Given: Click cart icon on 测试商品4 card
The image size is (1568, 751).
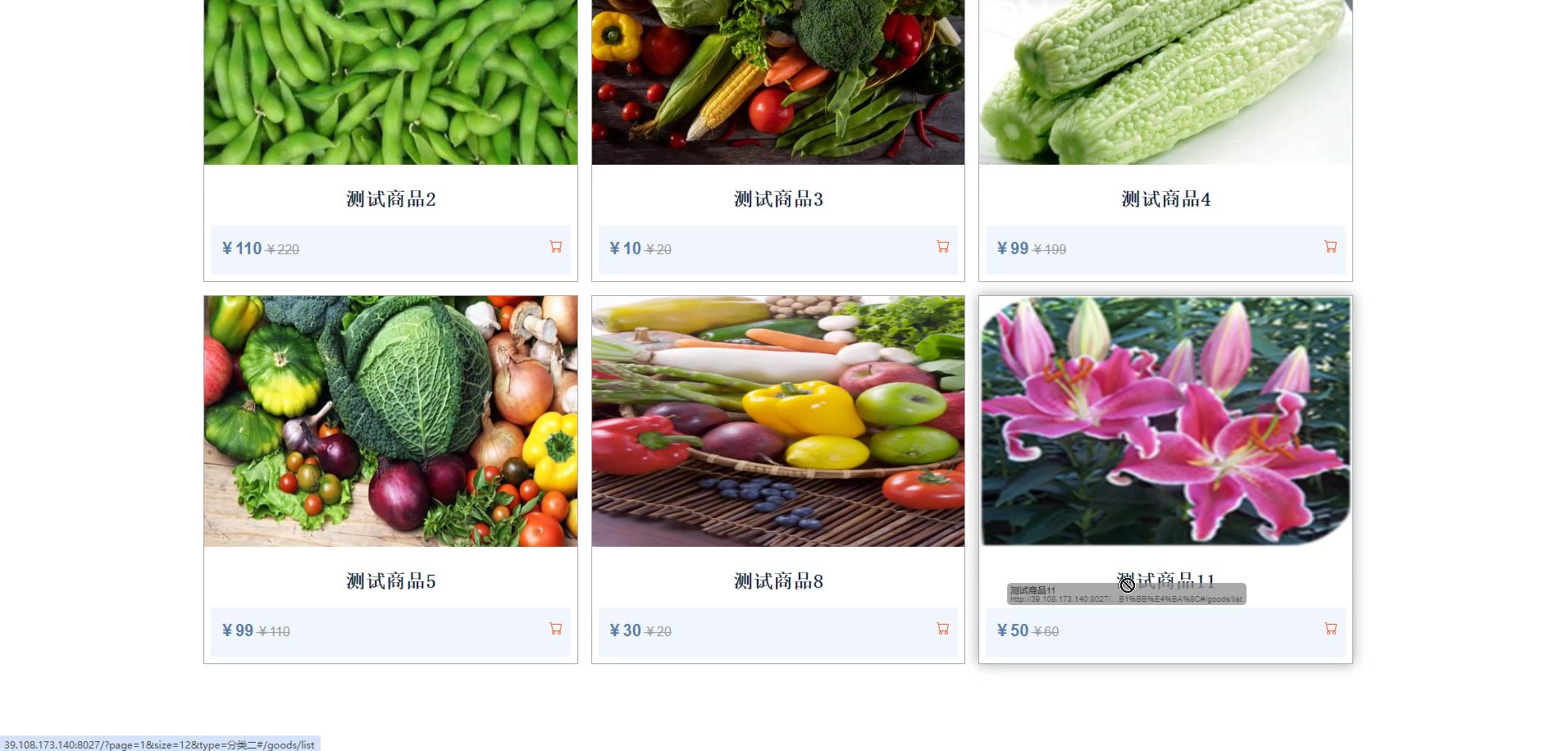Looking at the screenshot, I should tap(1330, 247).
